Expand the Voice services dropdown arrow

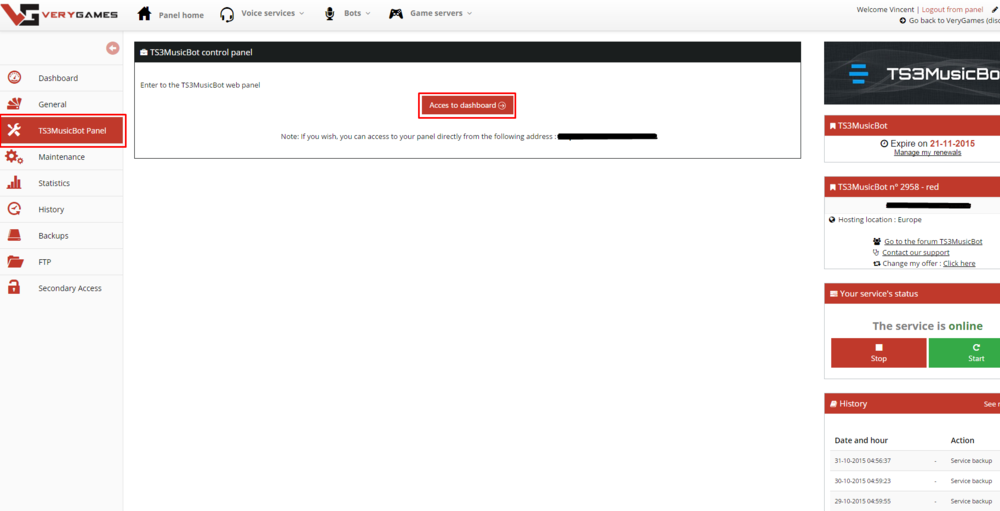click(x=302, y=13)
